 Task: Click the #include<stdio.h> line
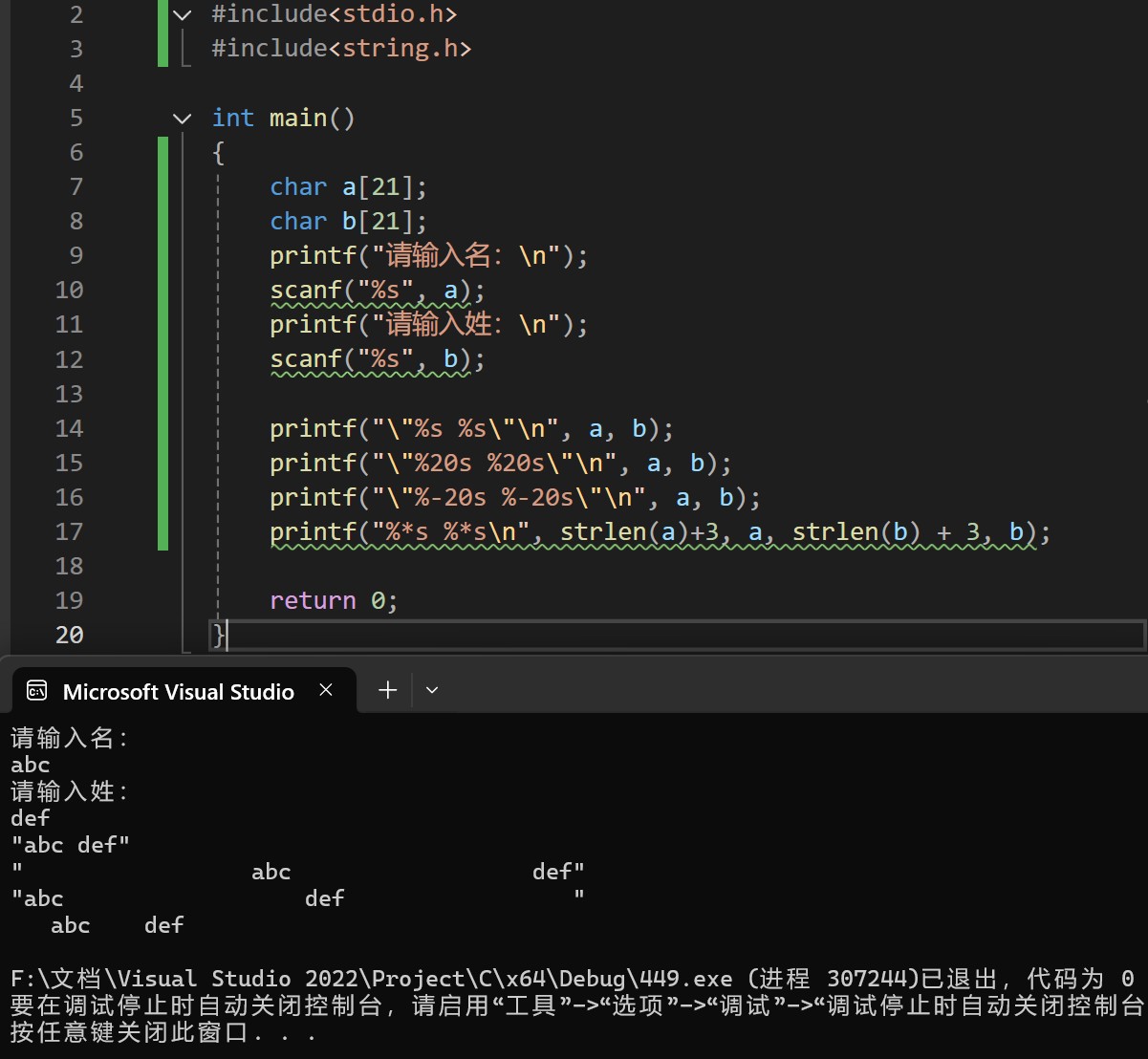point(334,14)
